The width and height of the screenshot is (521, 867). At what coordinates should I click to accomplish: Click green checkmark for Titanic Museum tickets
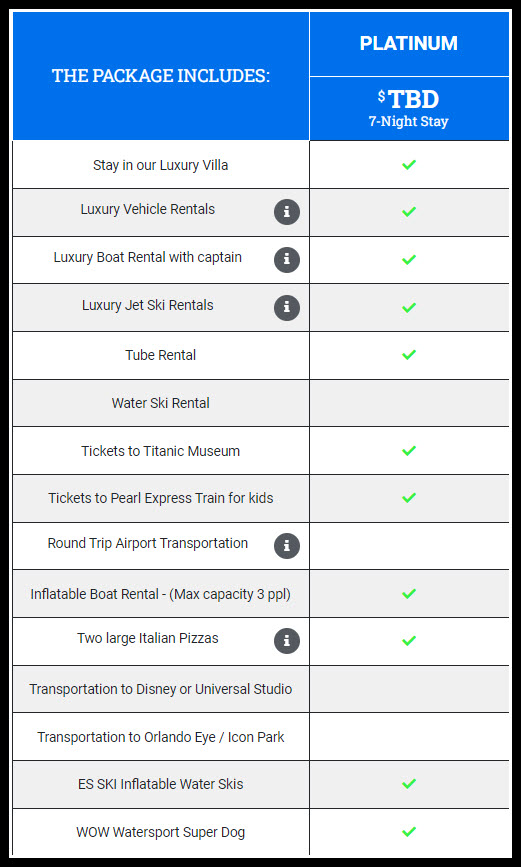pyautogui.click(x=409, y=451)
